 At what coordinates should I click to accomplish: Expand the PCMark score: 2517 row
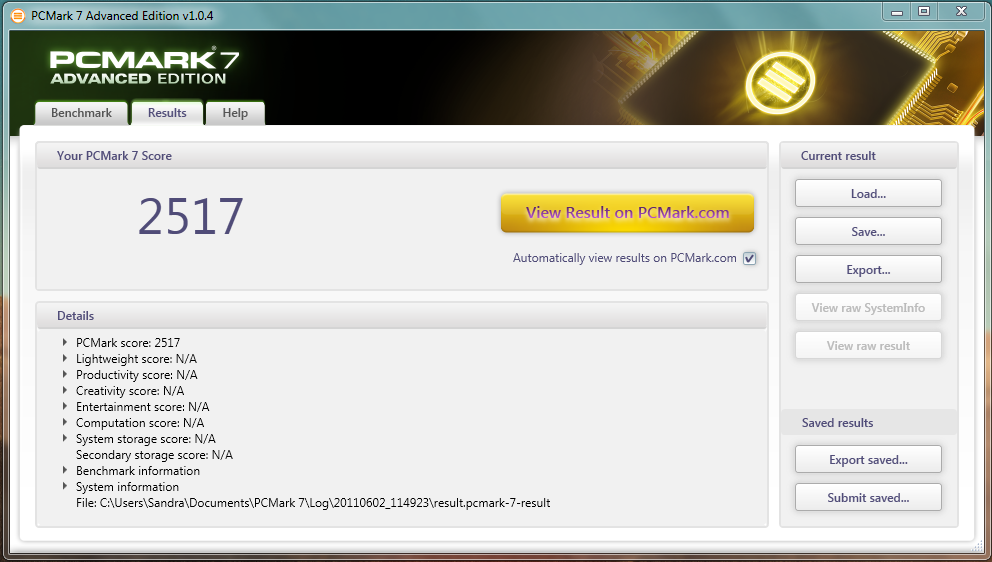[65, 342]
